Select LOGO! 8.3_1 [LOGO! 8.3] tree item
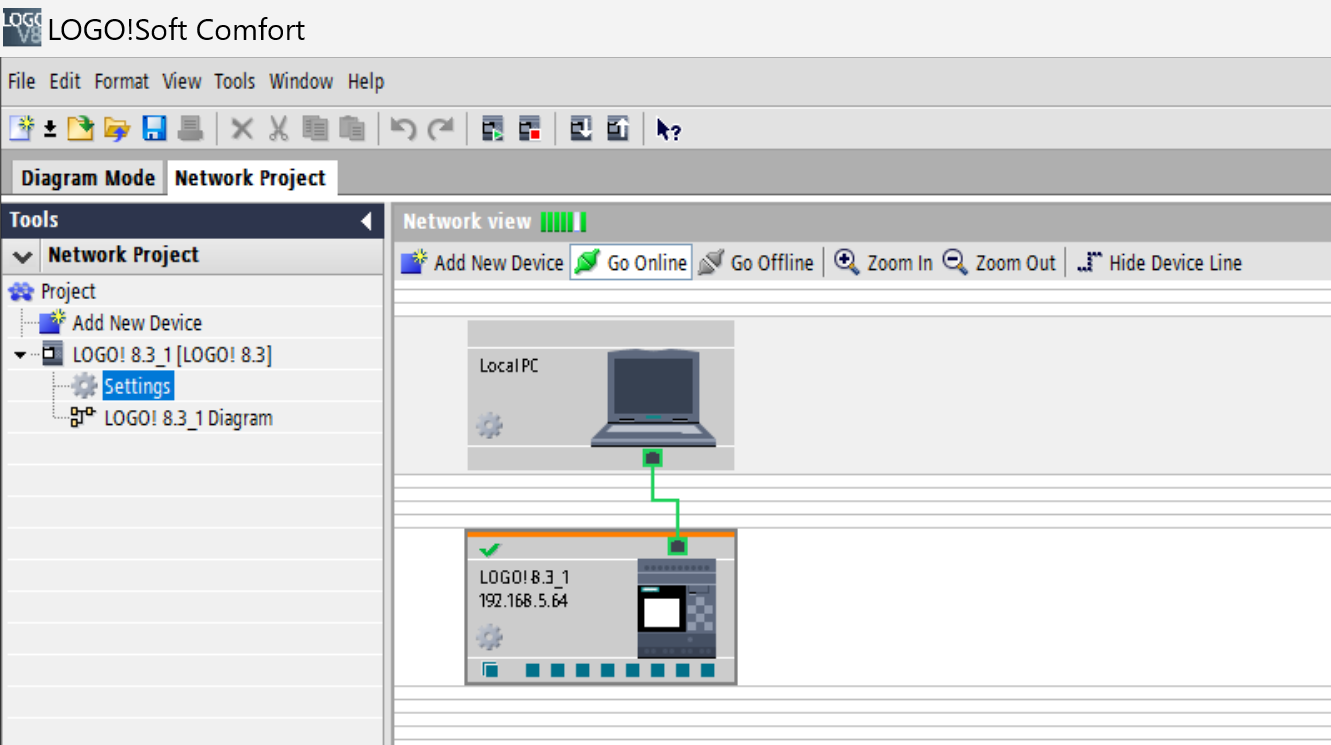1331x745 pixels. coord(171,355)
